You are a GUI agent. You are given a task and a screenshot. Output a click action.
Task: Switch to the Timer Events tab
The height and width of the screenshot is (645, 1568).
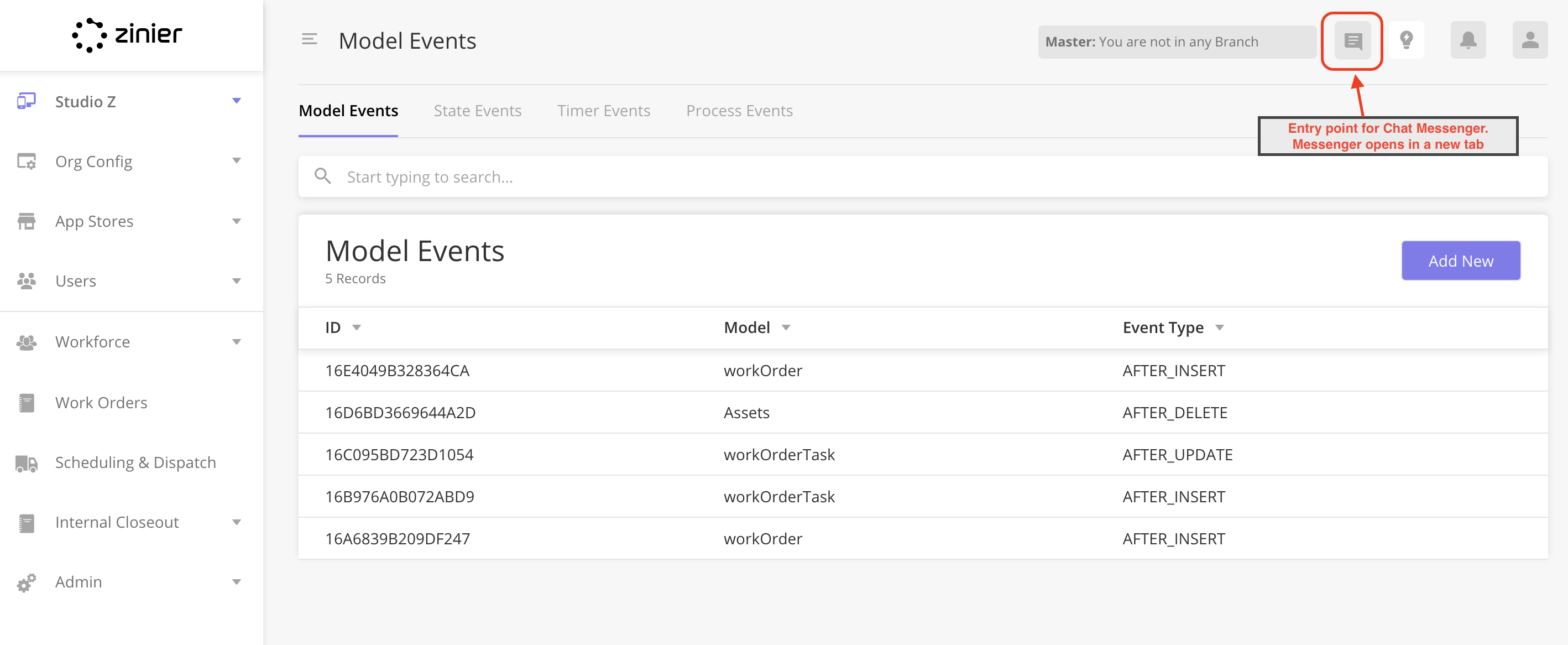(x=604, y=111)
